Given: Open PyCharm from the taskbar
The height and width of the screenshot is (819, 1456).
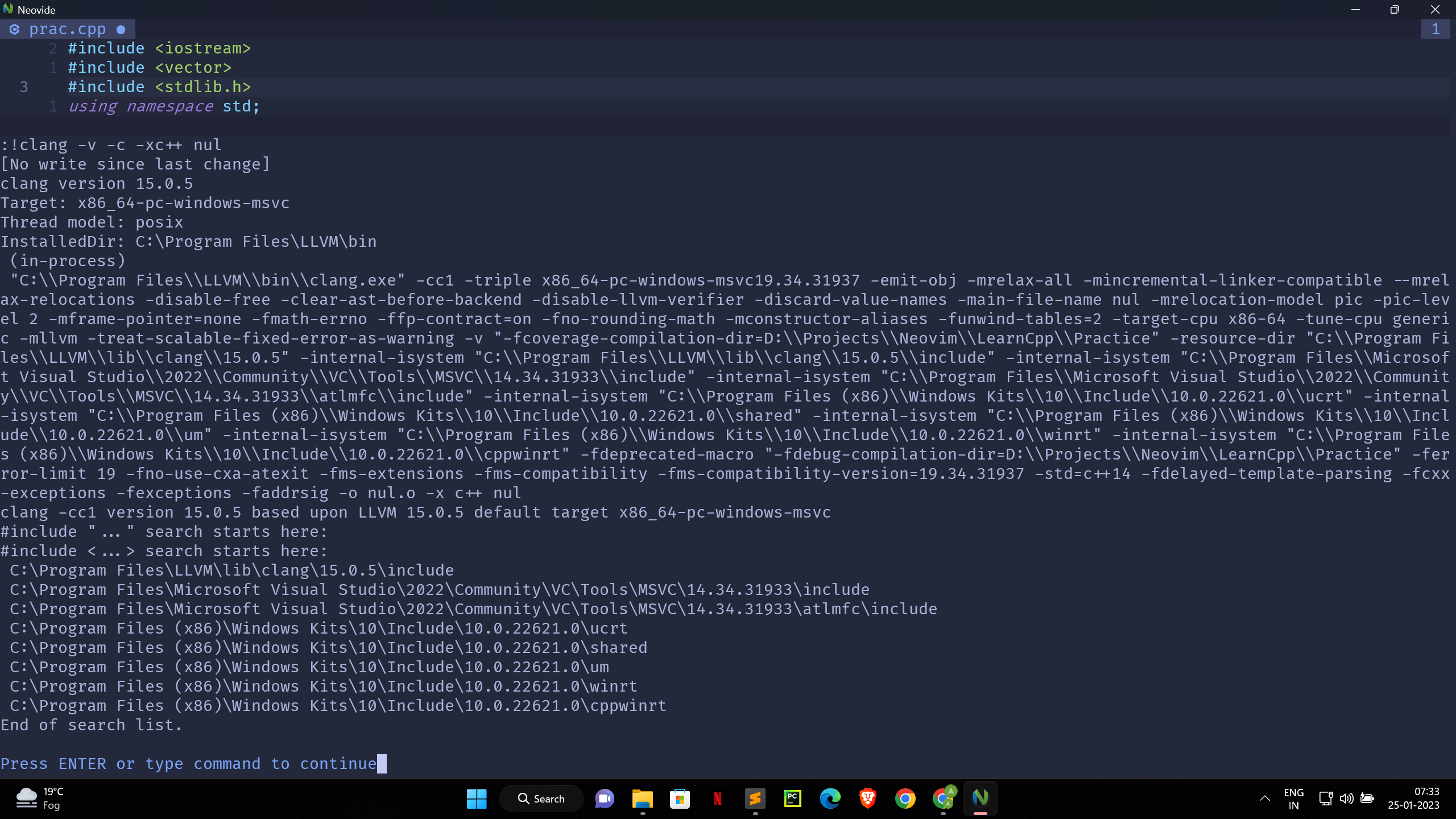Looking at the screenshot, I should (792, 799).
